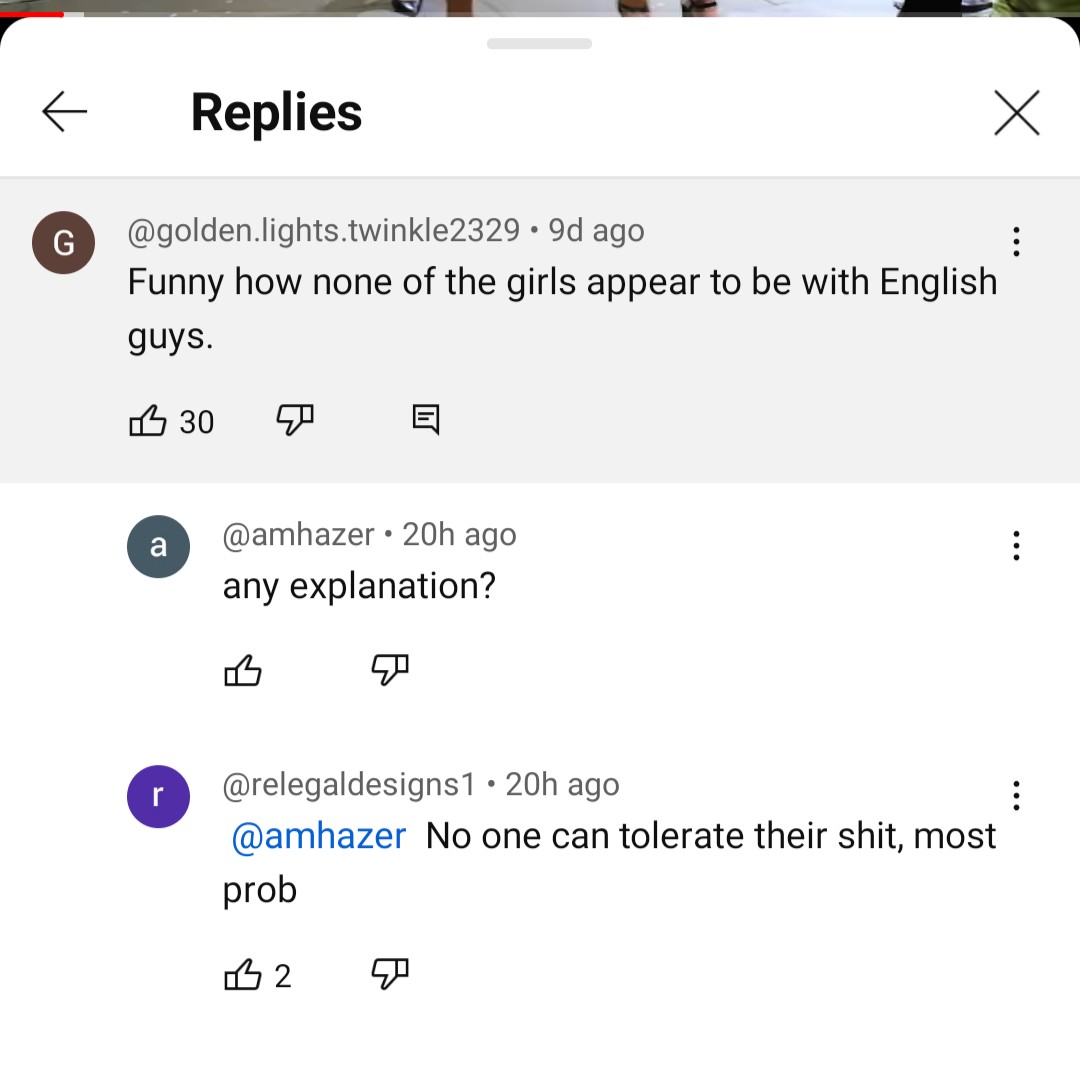Open the @relegaldesigns1 username
Viewport: 1080px width, 1082px height.
[x=349, y=785]
